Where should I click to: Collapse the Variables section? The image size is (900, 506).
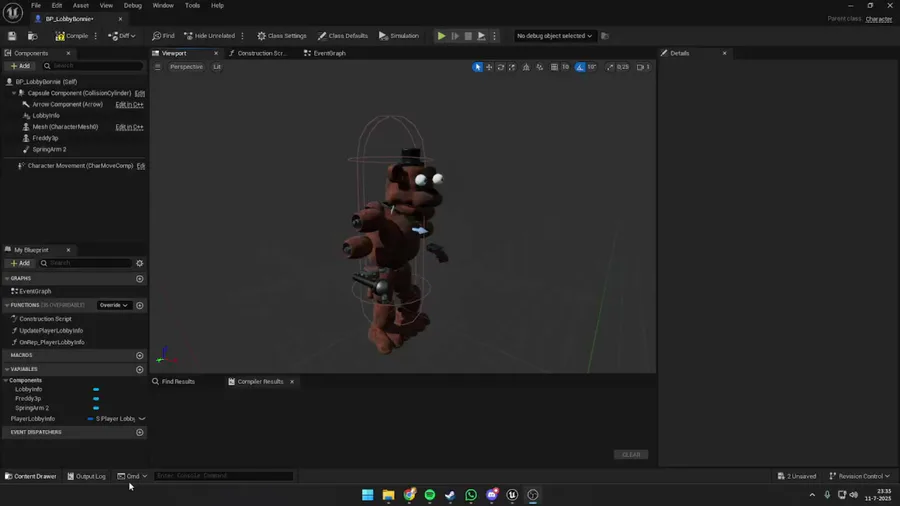[7, 369]
